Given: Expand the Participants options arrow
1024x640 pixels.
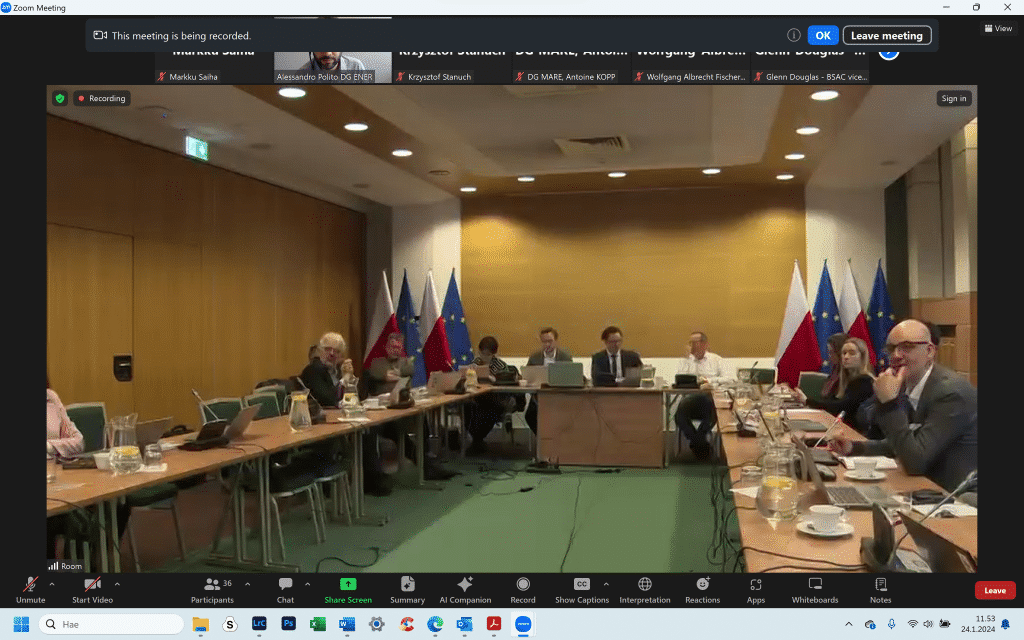Looking at the screenshot, I should tap(248, 584).
